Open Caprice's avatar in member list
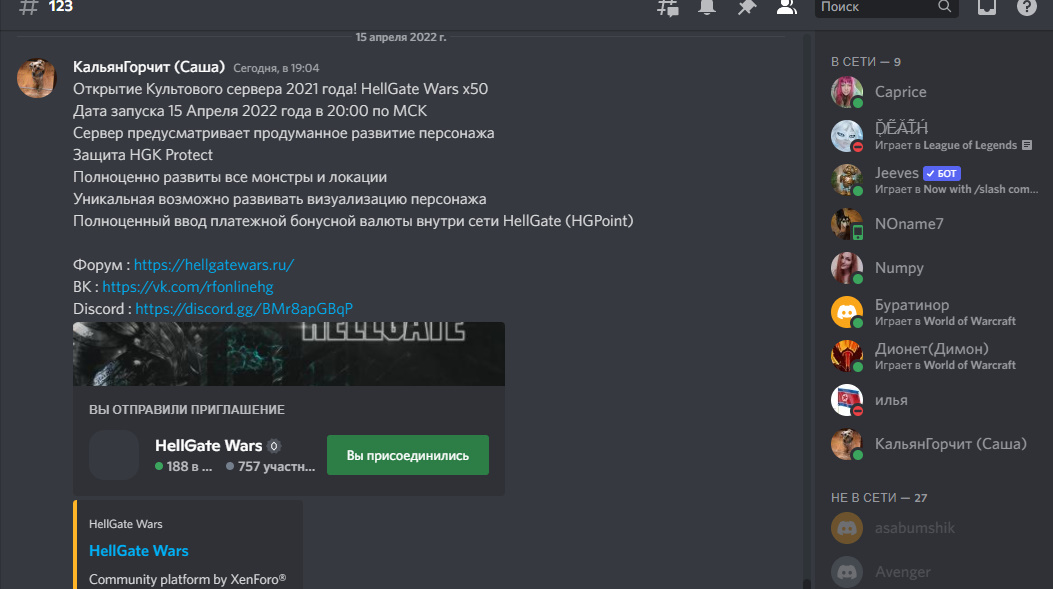The height and width of the screenshot is (589, 1053). [847, 92]
